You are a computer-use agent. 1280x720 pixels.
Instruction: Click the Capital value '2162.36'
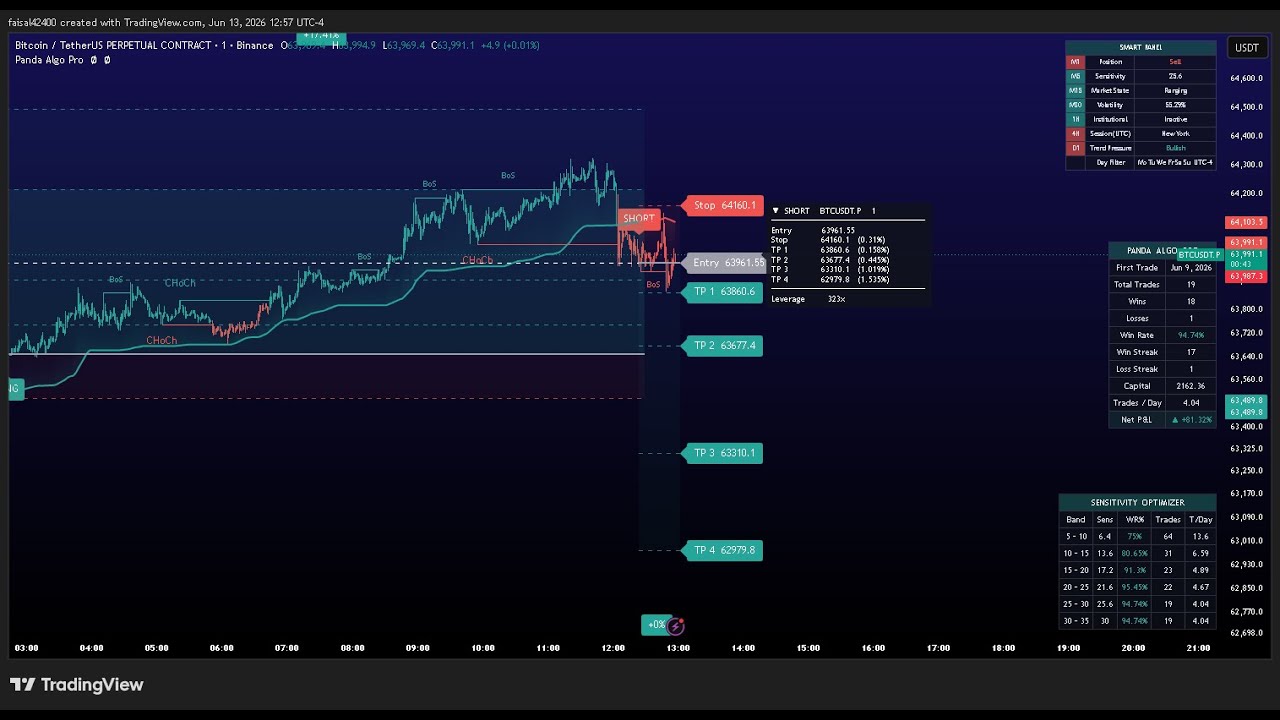pos(1191,386)
